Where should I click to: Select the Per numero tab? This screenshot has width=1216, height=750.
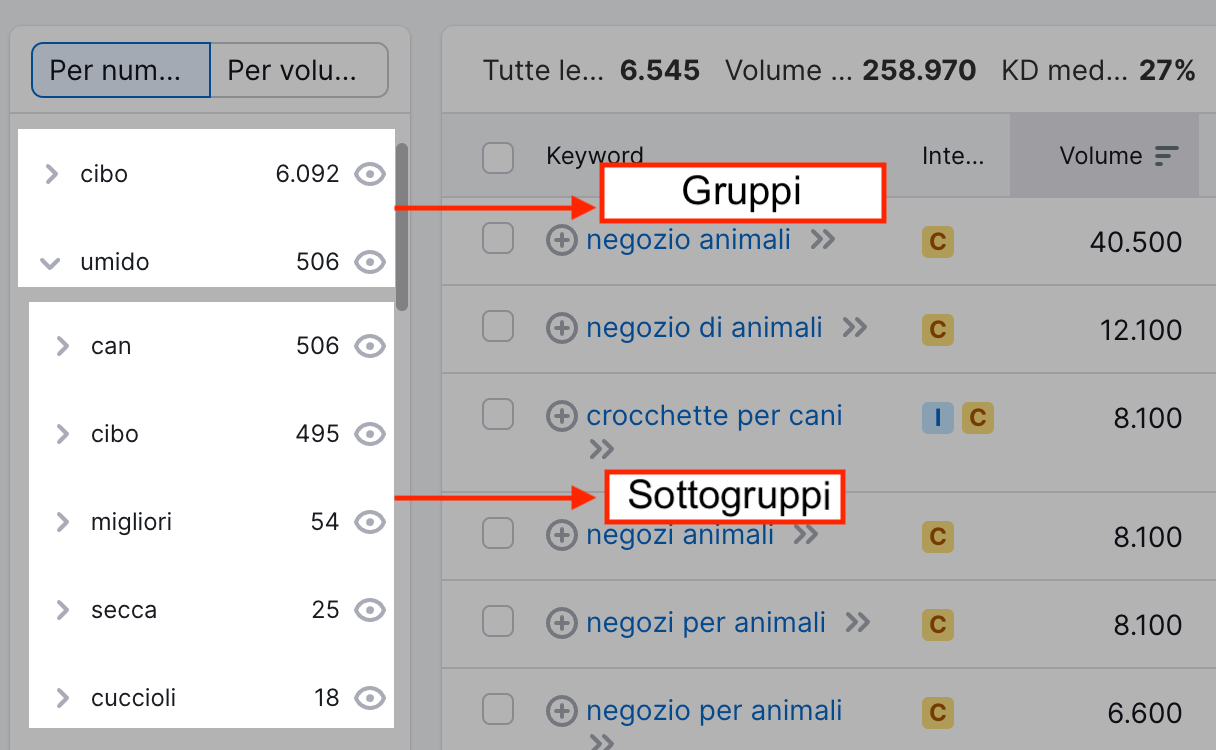[120, 70]
